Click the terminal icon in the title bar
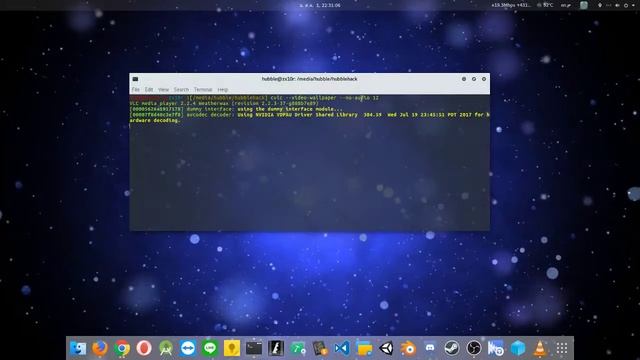The image size is (640, 360). point(135,79)
